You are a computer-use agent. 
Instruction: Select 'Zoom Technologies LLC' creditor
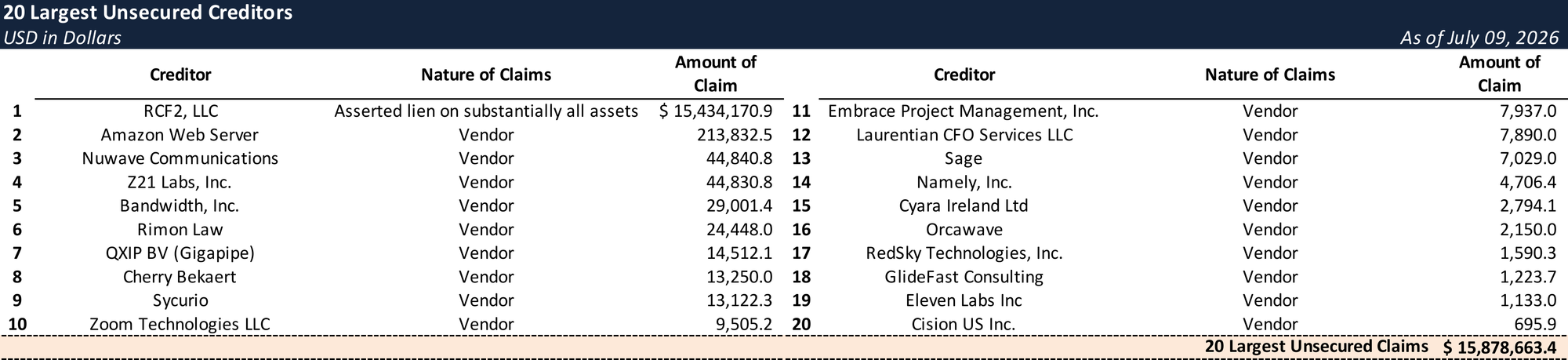point(180,324)
